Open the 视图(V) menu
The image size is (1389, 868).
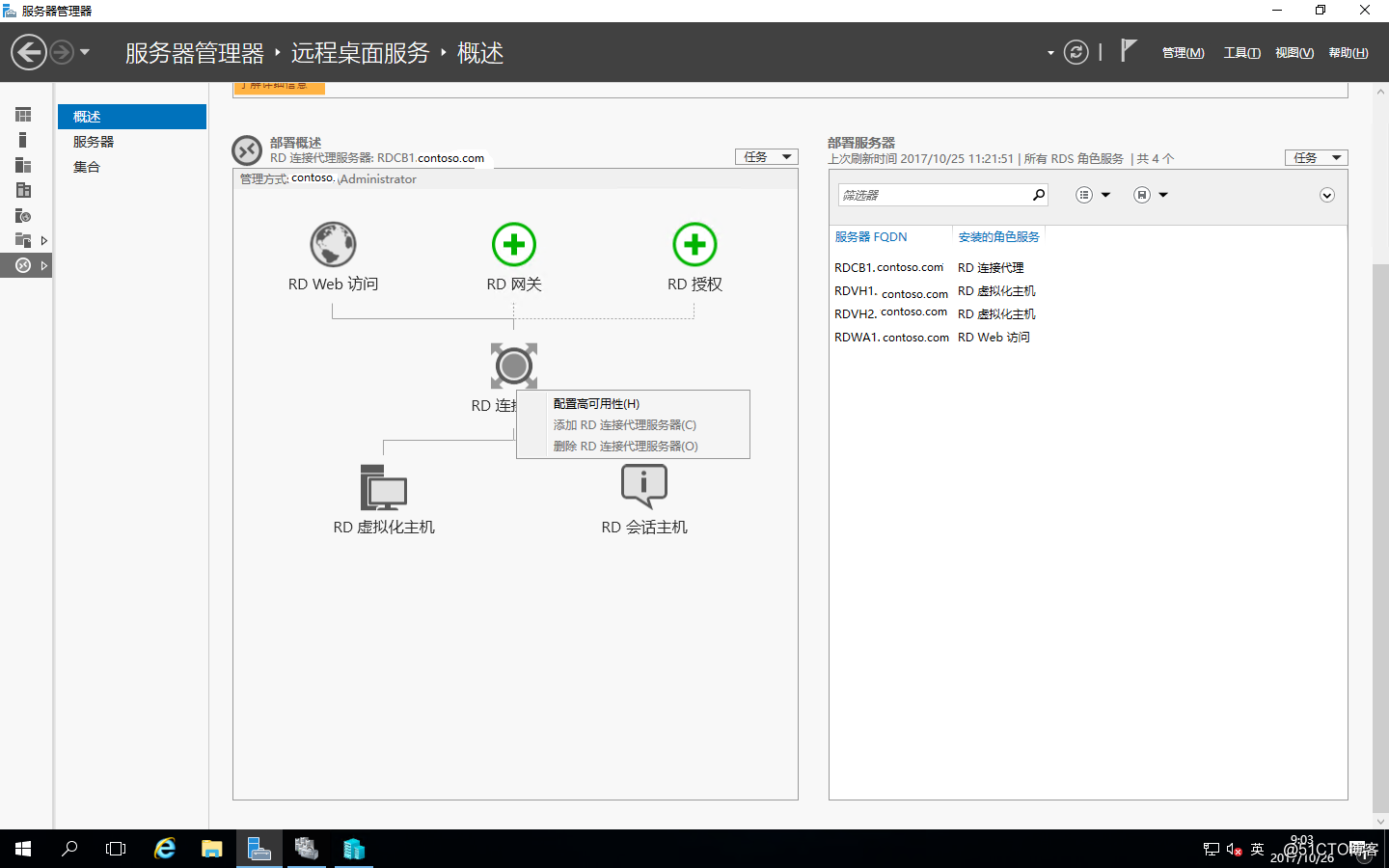tap(1294, 53)
